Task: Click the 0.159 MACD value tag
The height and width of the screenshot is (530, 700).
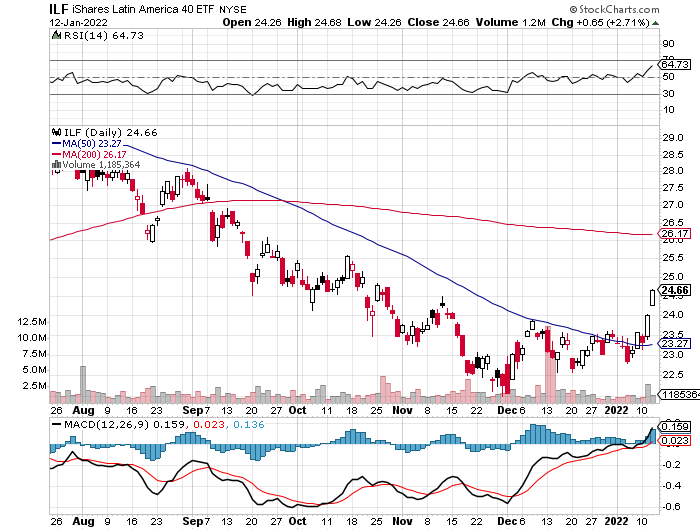Action: pos(675,426)
